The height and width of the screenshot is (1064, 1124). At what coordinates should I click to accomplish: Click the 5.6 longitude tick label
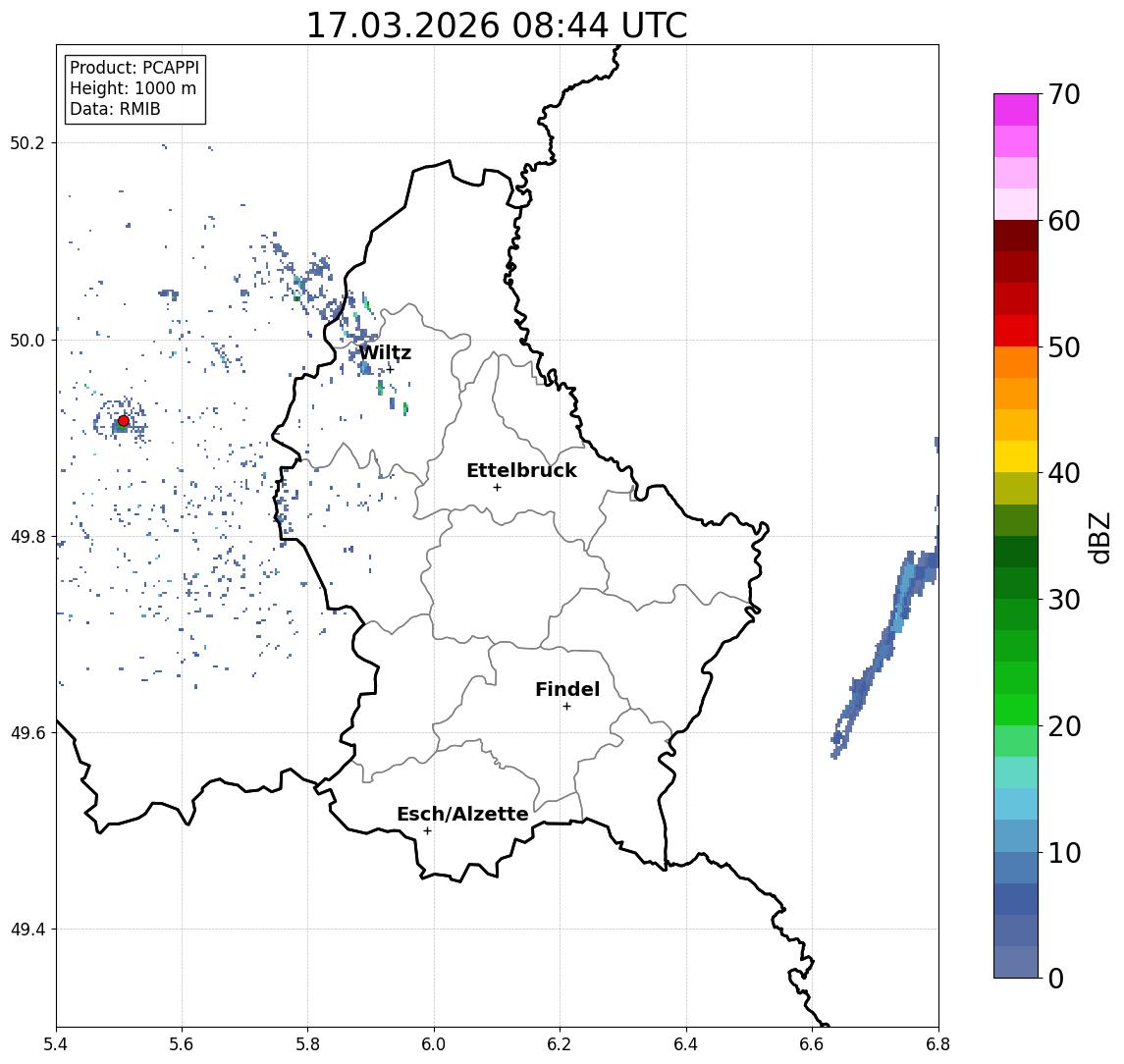pyautogui.click(x=182, y=1044)
